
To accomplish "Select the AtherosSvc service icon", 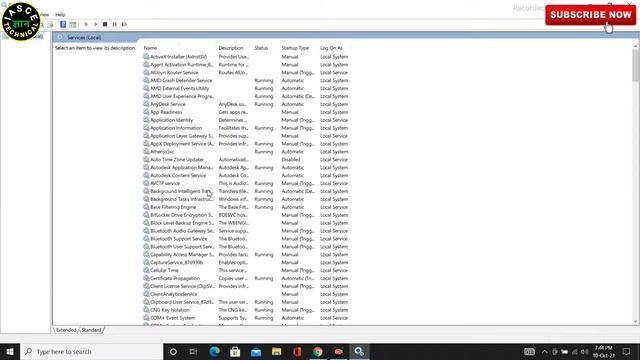I will 146,151.
